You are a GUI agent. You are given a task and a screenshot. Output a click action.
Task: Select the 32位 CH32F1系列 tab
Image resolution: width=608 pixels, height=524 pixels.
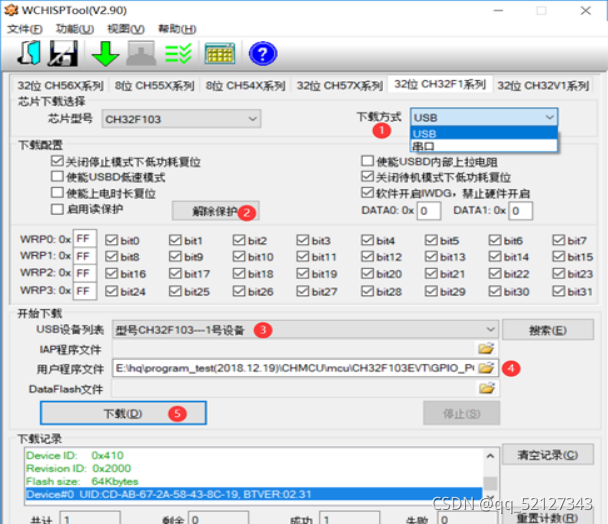[x=440, y=84]
